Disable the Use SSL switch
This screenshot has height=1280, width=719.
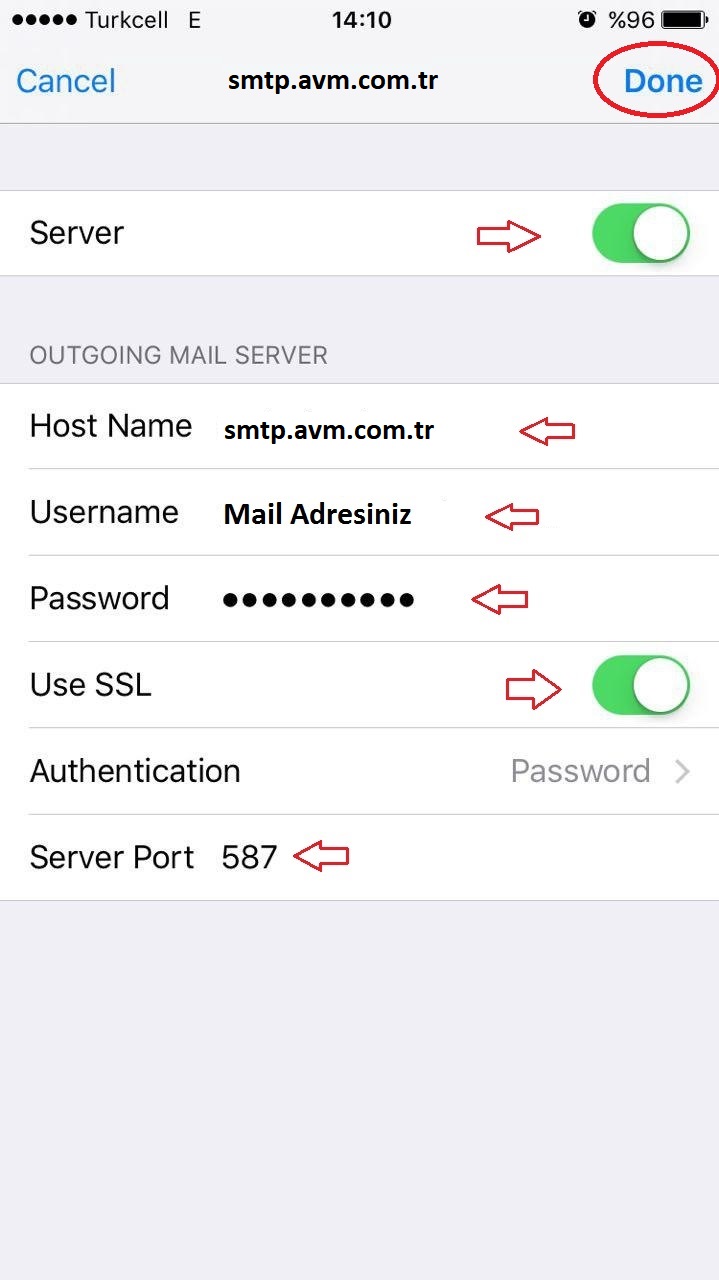coord(641,686)
